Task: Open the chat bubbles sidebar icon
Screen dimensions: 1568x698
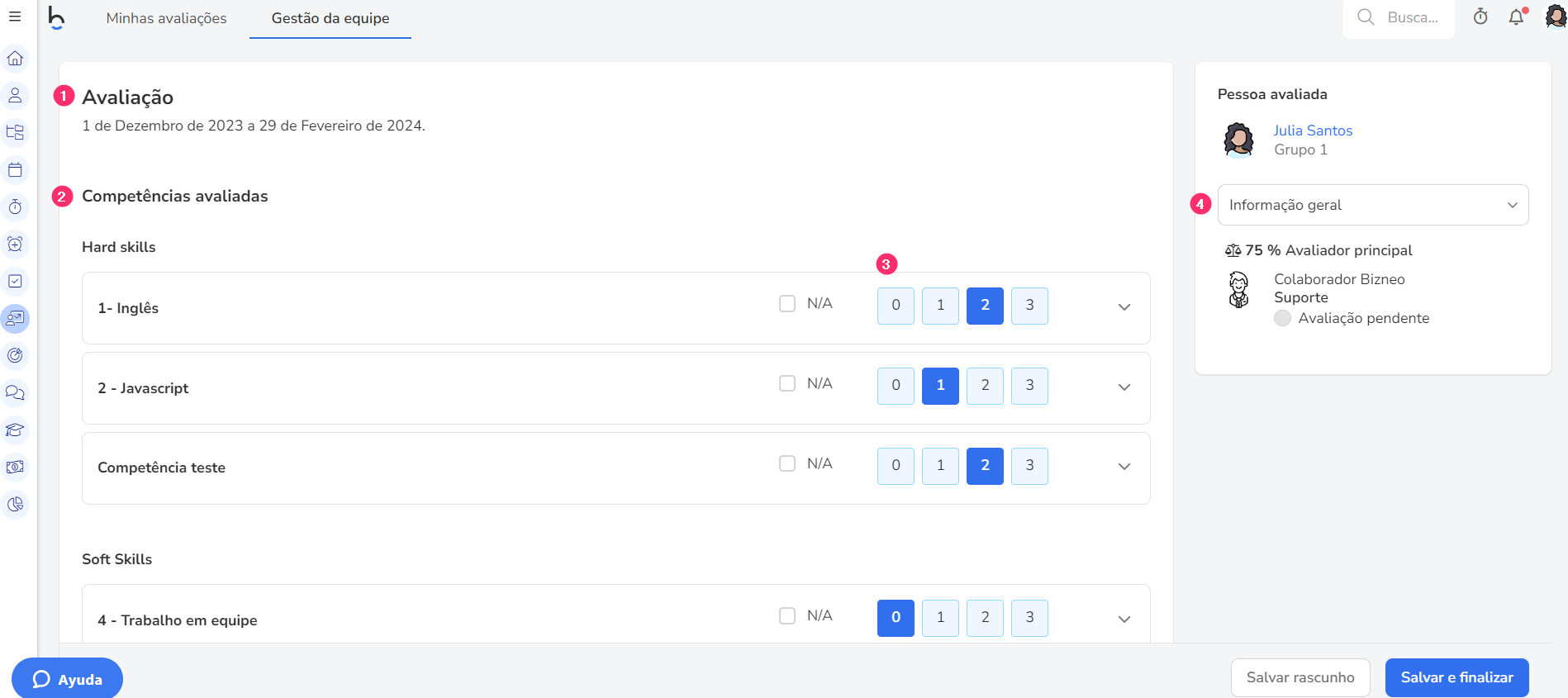Action: click(x=15, y=393)
